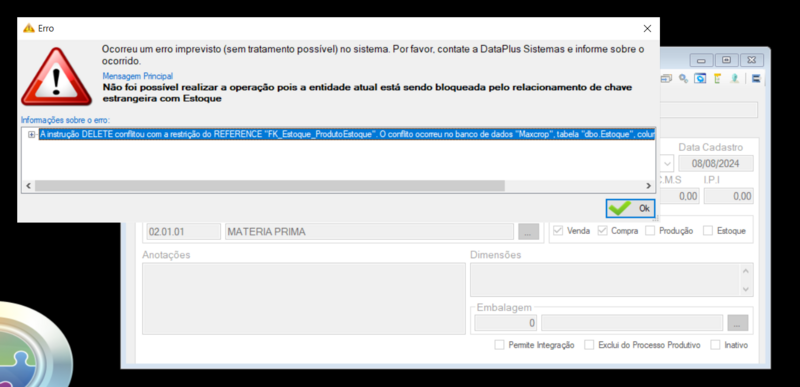Click the Dimensões scrollbar up arrow
Image resolution: width=800 pixels, height=387 pixels.
(746, 271)
